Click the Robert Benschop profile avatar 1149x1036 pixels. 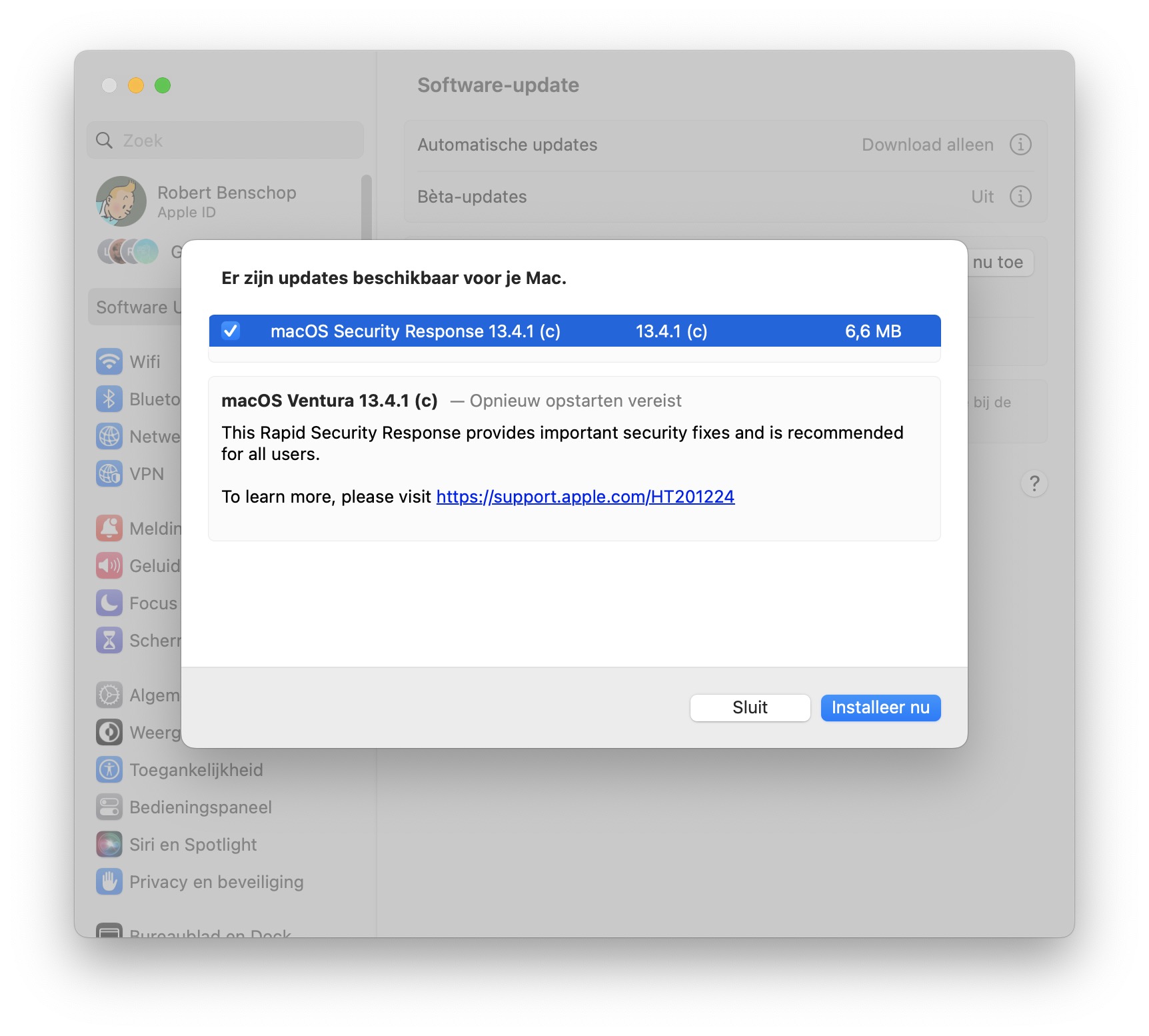[121, 201]
